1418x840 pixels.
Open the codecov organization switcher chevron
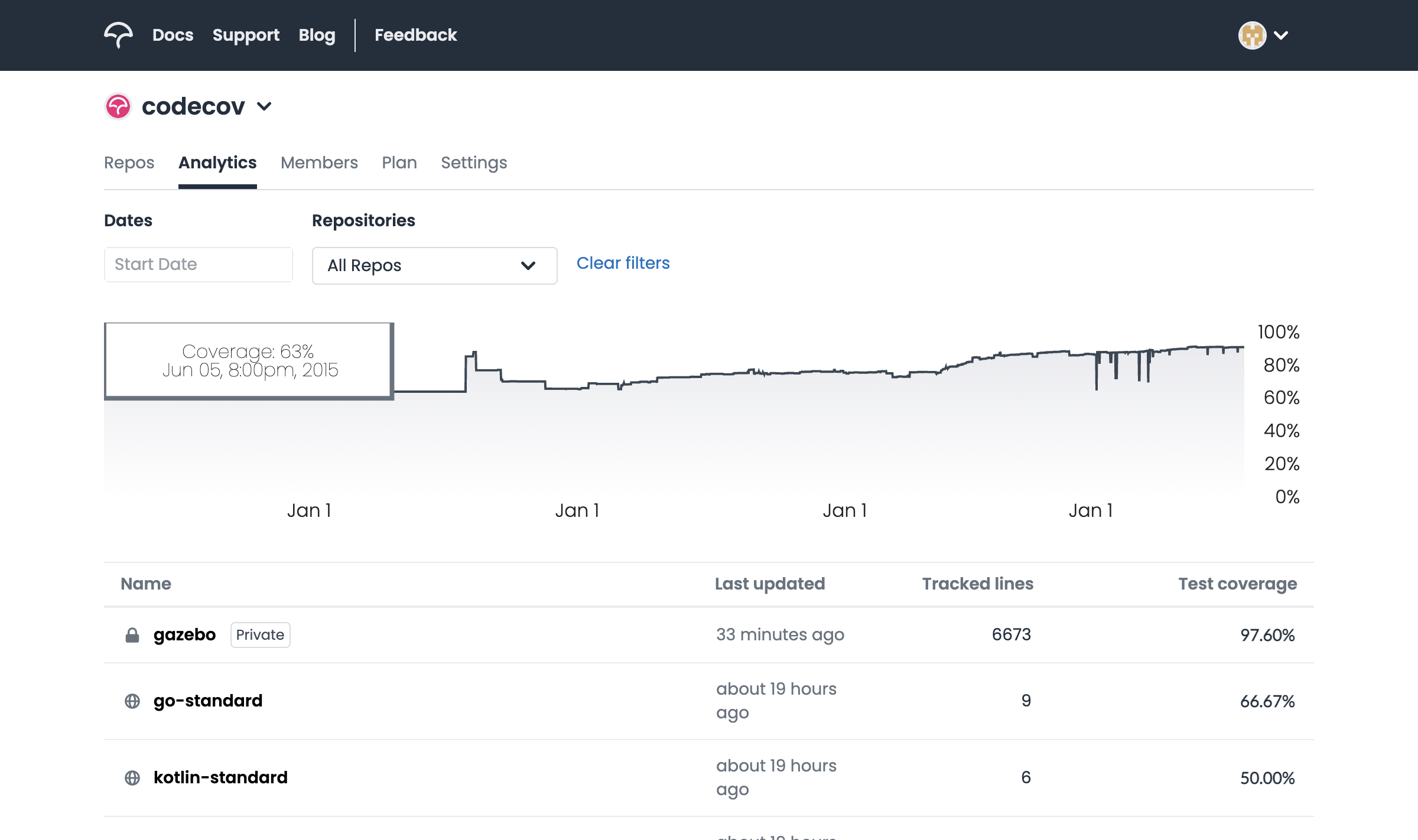264,106
